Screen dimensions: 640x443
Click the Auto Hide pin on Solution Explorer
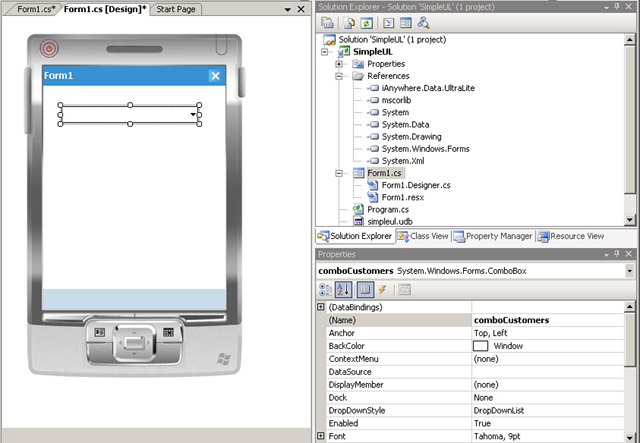(617, 7)
